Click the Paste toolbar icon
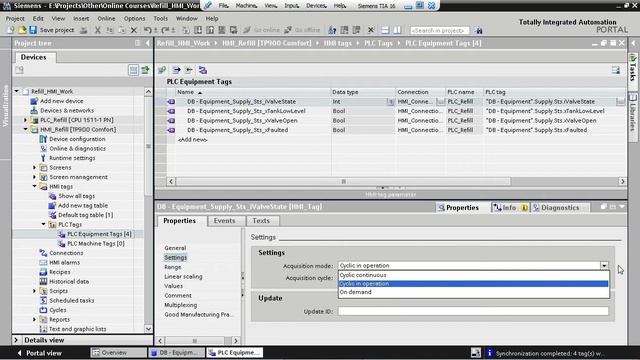Image resolution: width=640 pixels, height=360 pixels. tap(122, 30)
